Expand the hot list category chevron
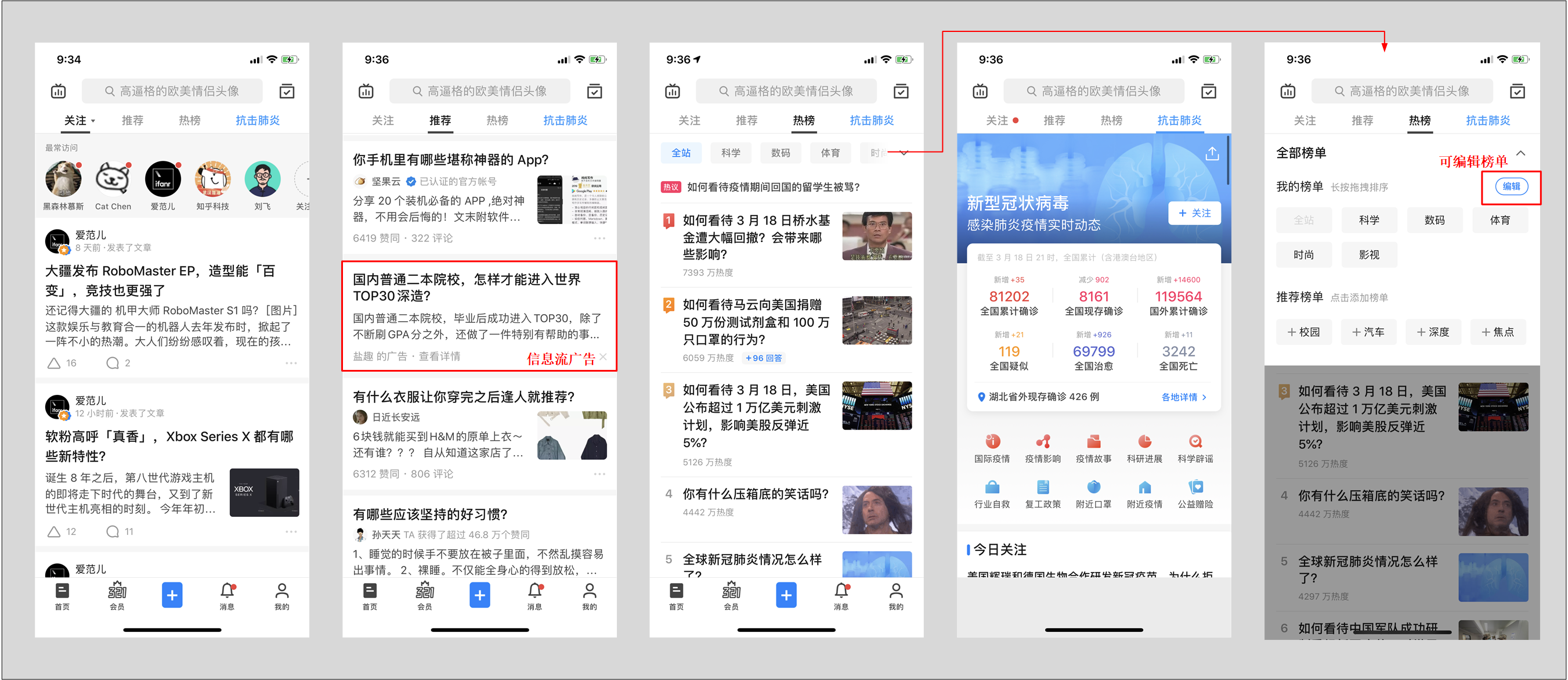 [x=904, y=153]
